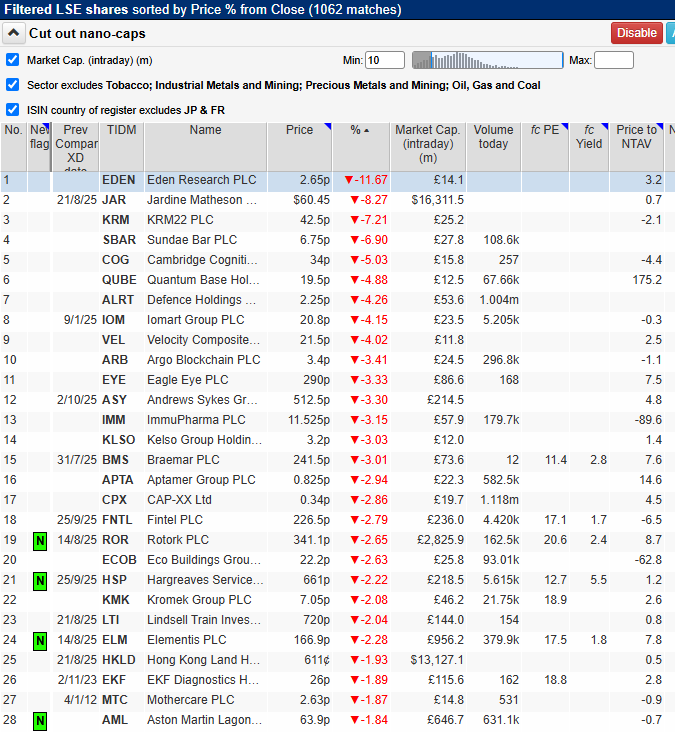Open the green N news flag for Rotork
The image size is (675, 732).
coord(40,541)
